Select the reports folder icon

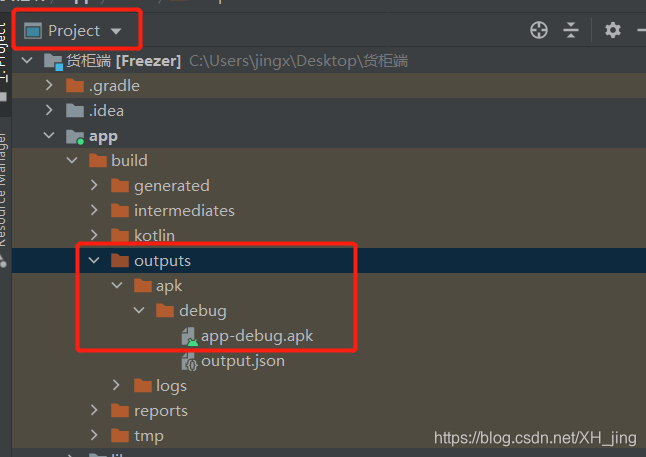pos(120,410)
